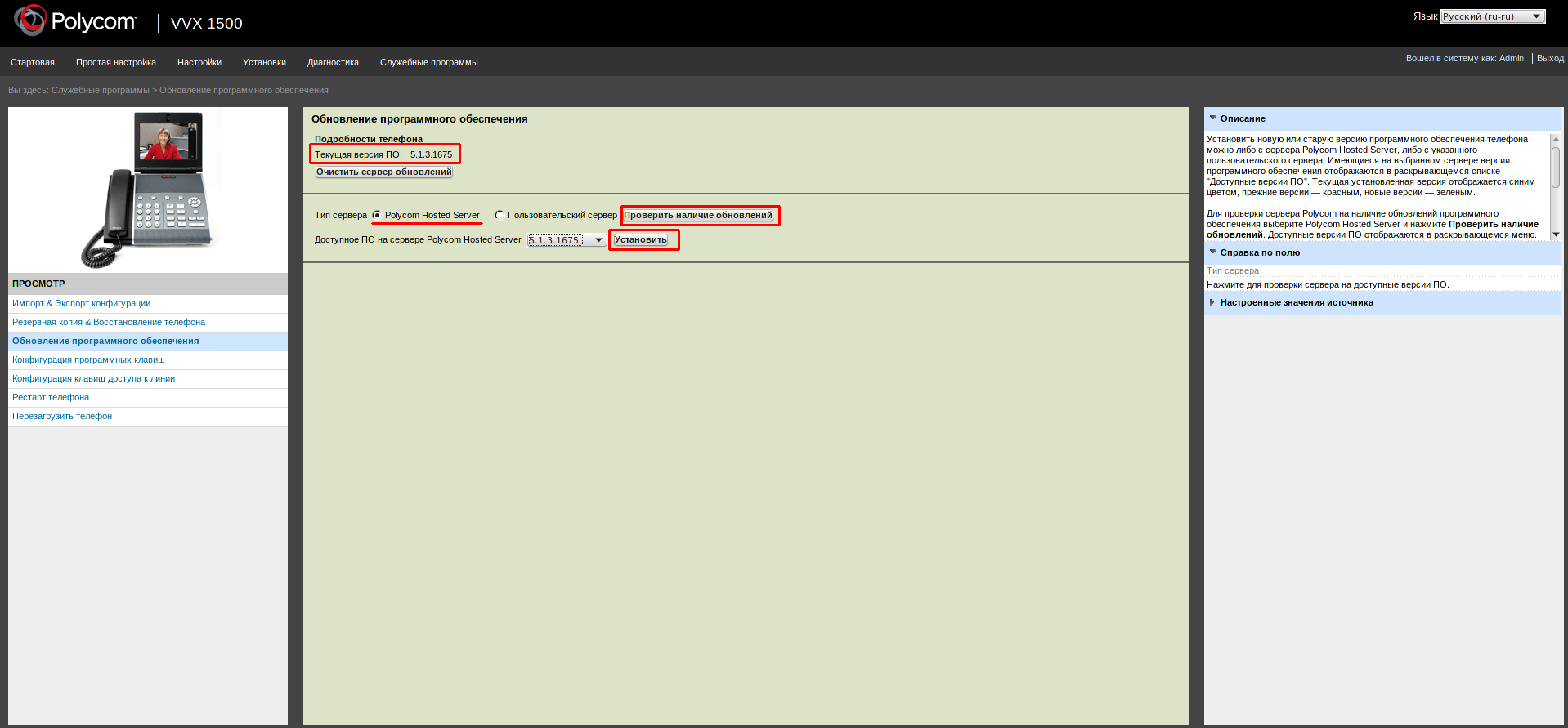1568x728 pixels.
Task: Click the Тип сервера help field label
Action: pyautogui.click(x=1233, y=270)
